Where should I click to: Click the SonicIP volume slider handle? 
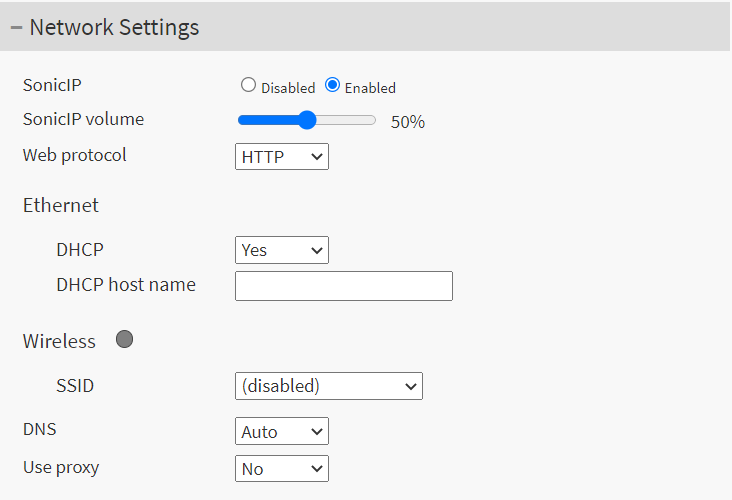pos(307,121)
